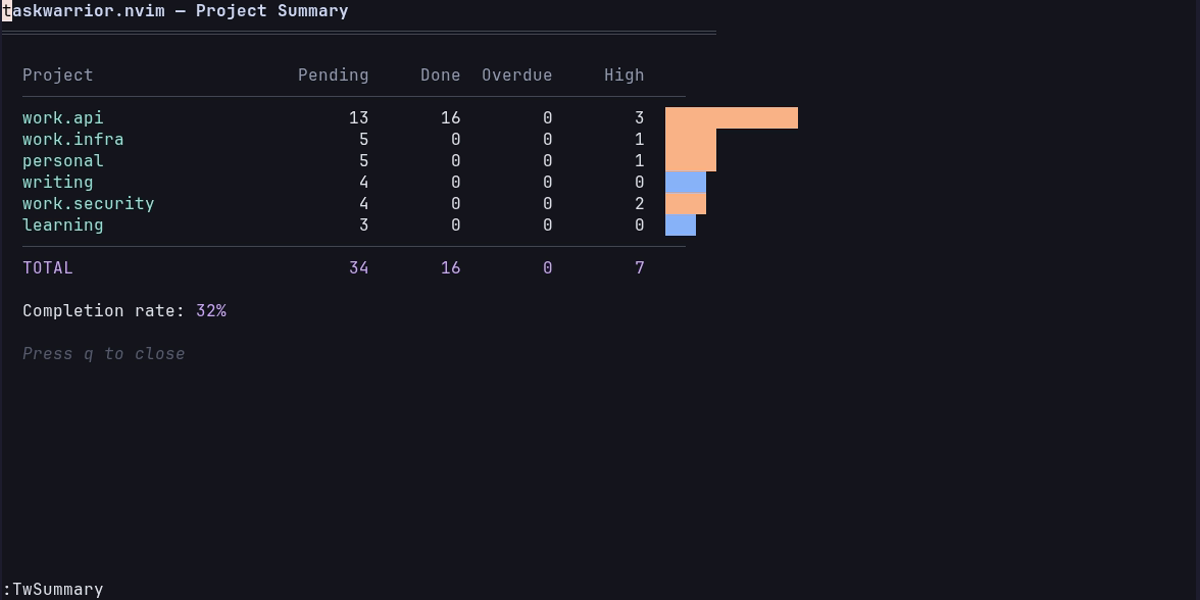Select the 'Pending' column header
The width and height of the screenshot is (1200, 600).
coord(333,75)
